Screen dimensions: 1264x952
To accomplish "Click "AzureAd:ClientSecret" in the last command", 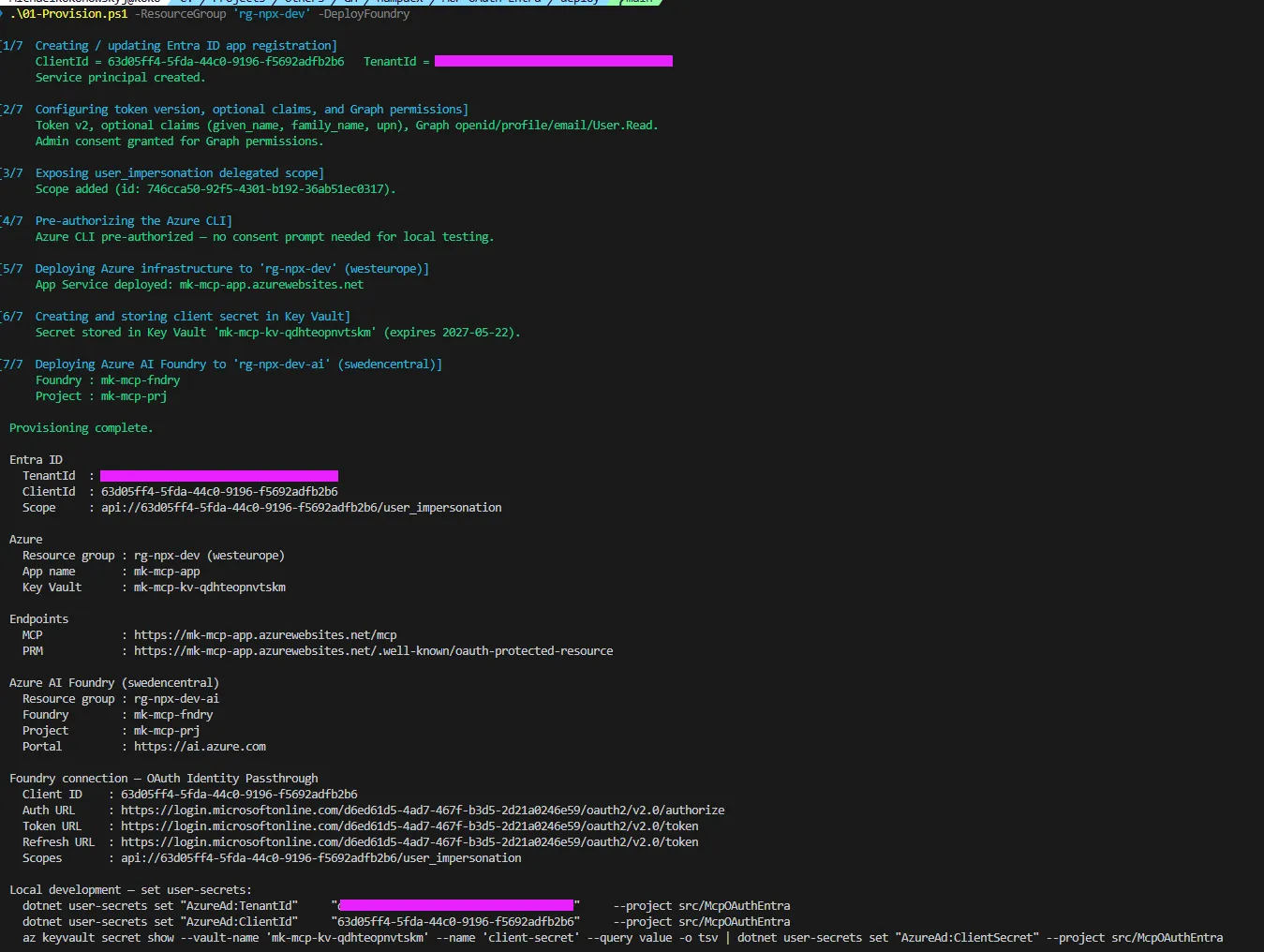I will 967,938.
